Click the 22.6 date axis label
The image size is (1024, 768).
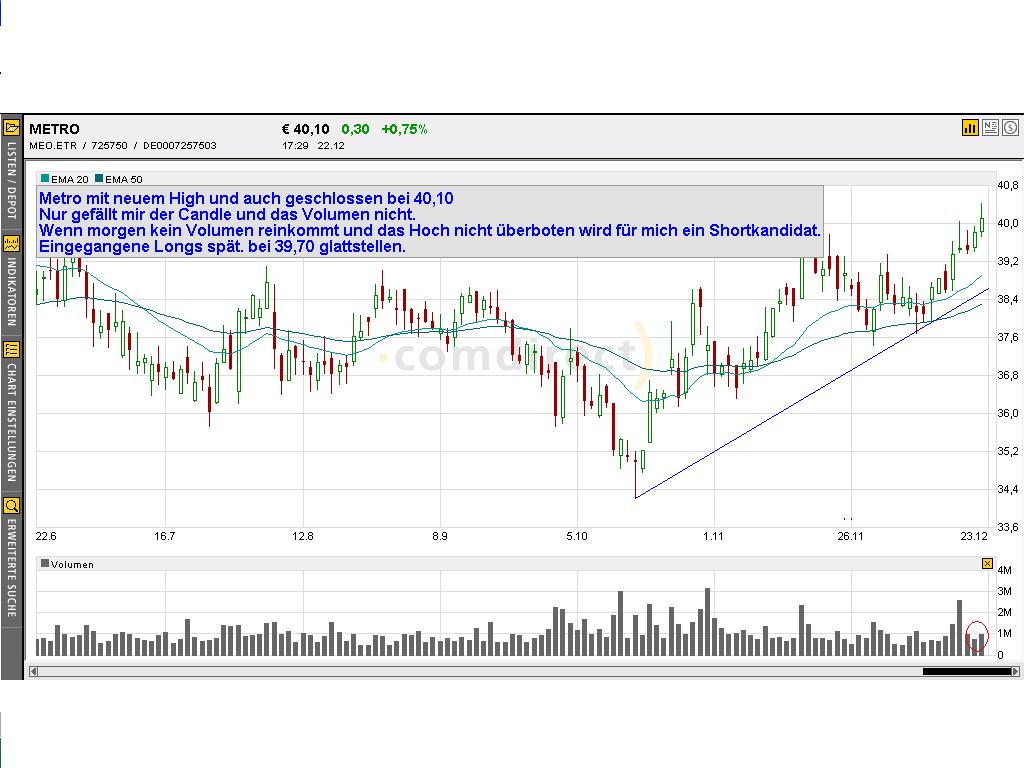click(46, 536)
